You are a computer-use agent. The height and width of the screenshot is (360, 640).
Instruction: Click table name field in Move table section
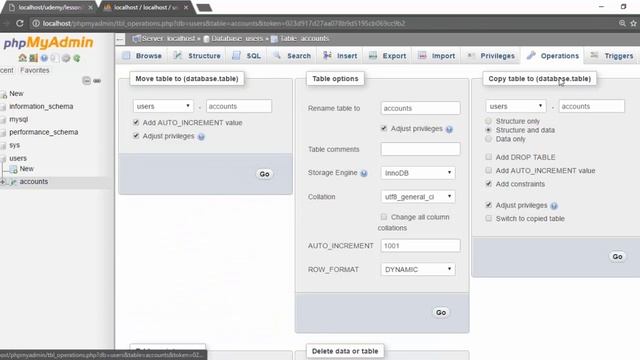[239, 106]
